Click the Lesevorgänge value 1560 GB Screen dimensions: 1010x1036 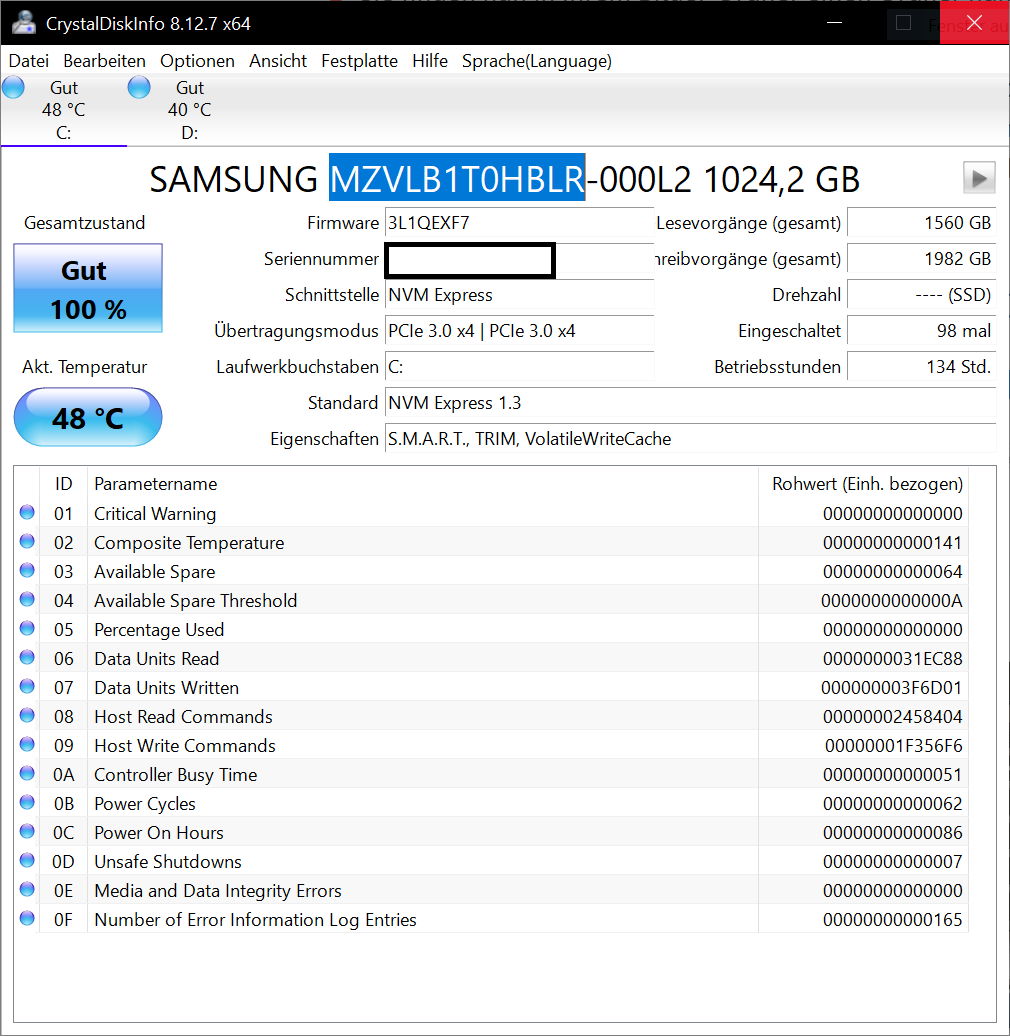point(921,223)
